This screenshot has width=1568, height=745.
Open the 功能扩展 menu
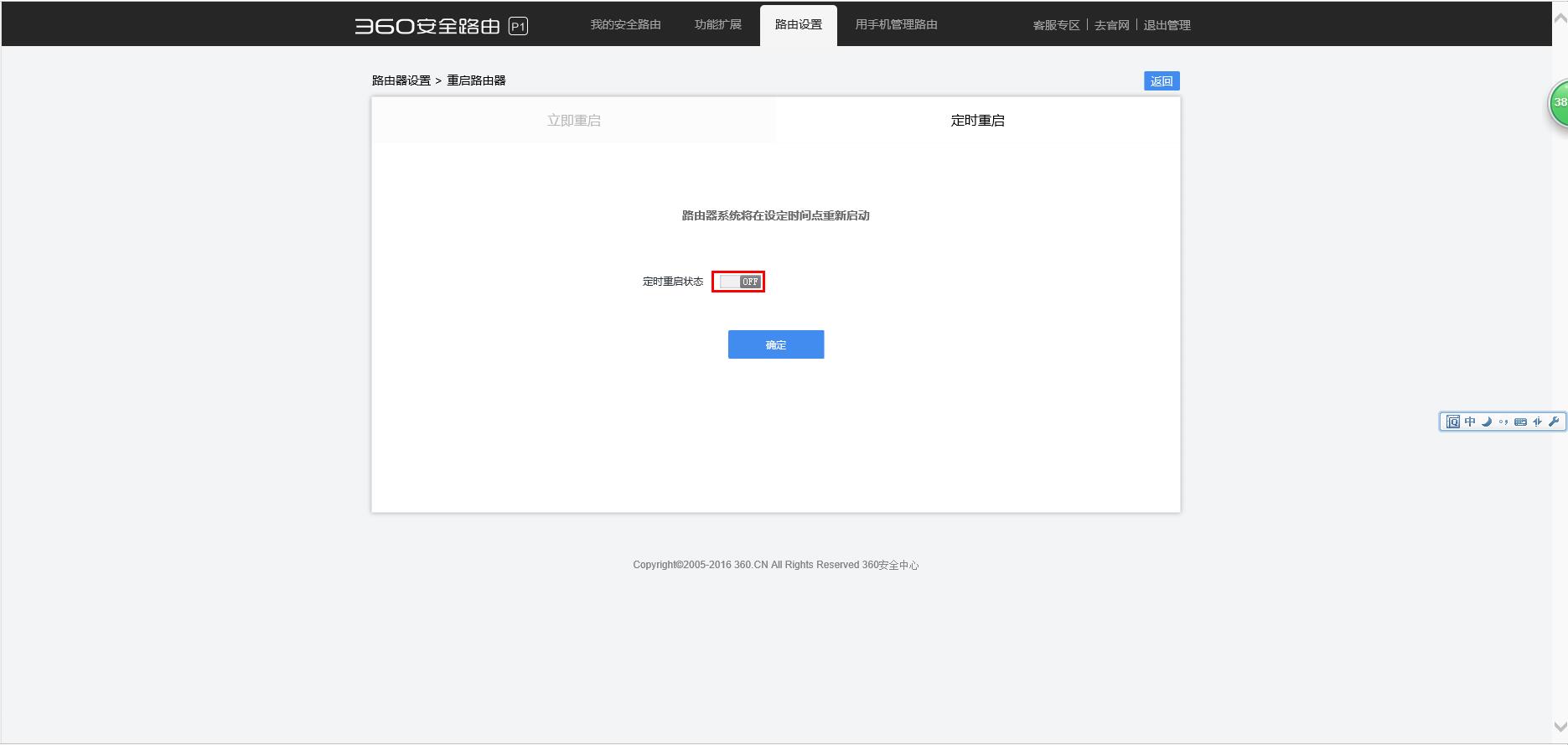pyautogui.click(x=718, y=24)
